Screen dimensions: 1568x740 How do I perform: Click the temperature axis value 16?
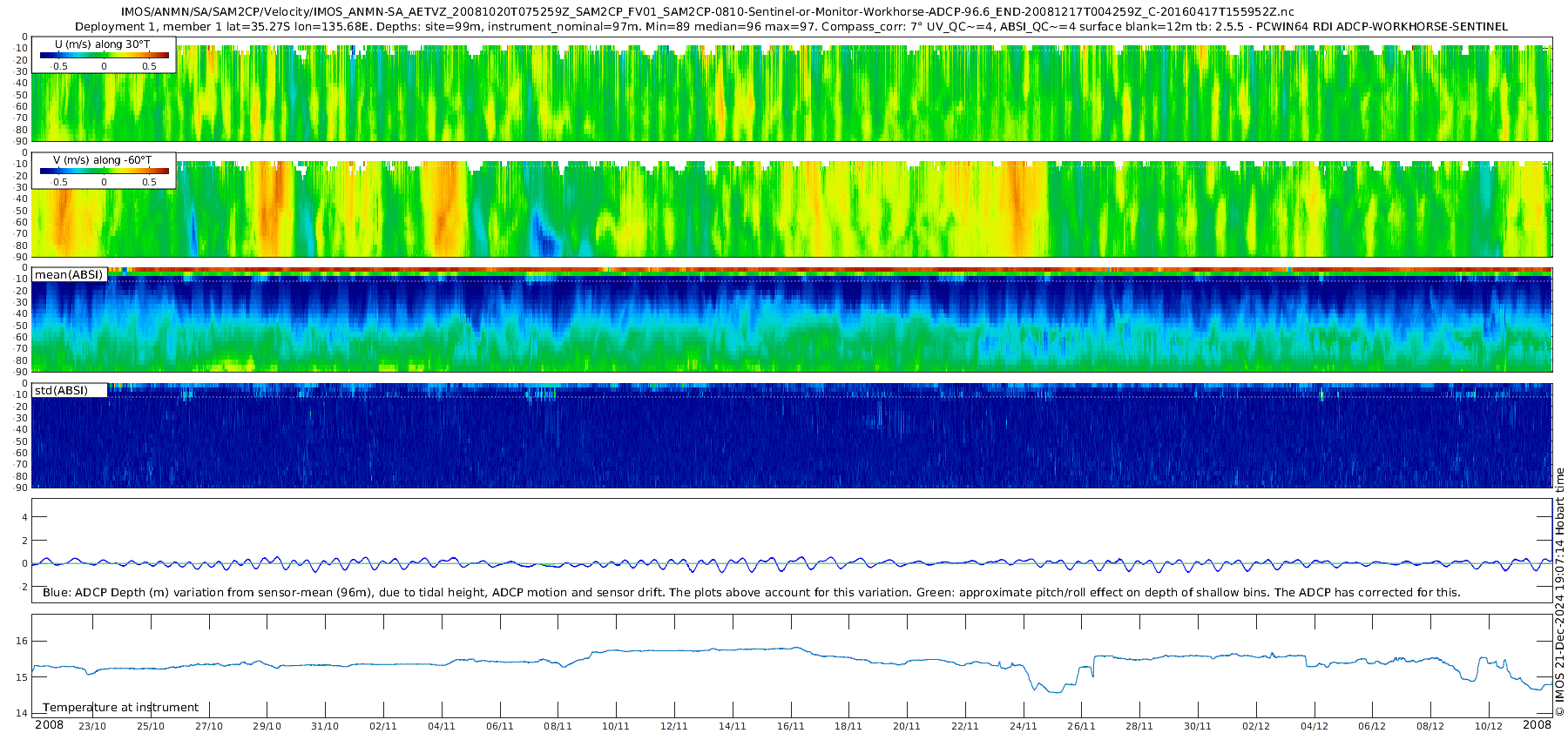[22, 641]
